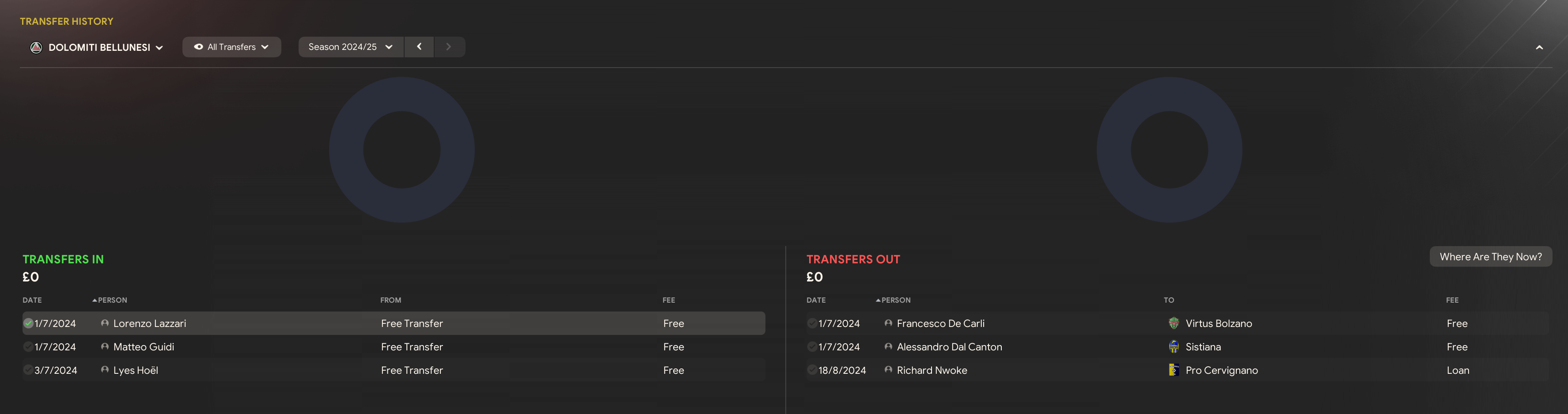Click the Virtus Bolzano club badge
The width and height of the screenshot is (1568, 414).
[1174, 323]
